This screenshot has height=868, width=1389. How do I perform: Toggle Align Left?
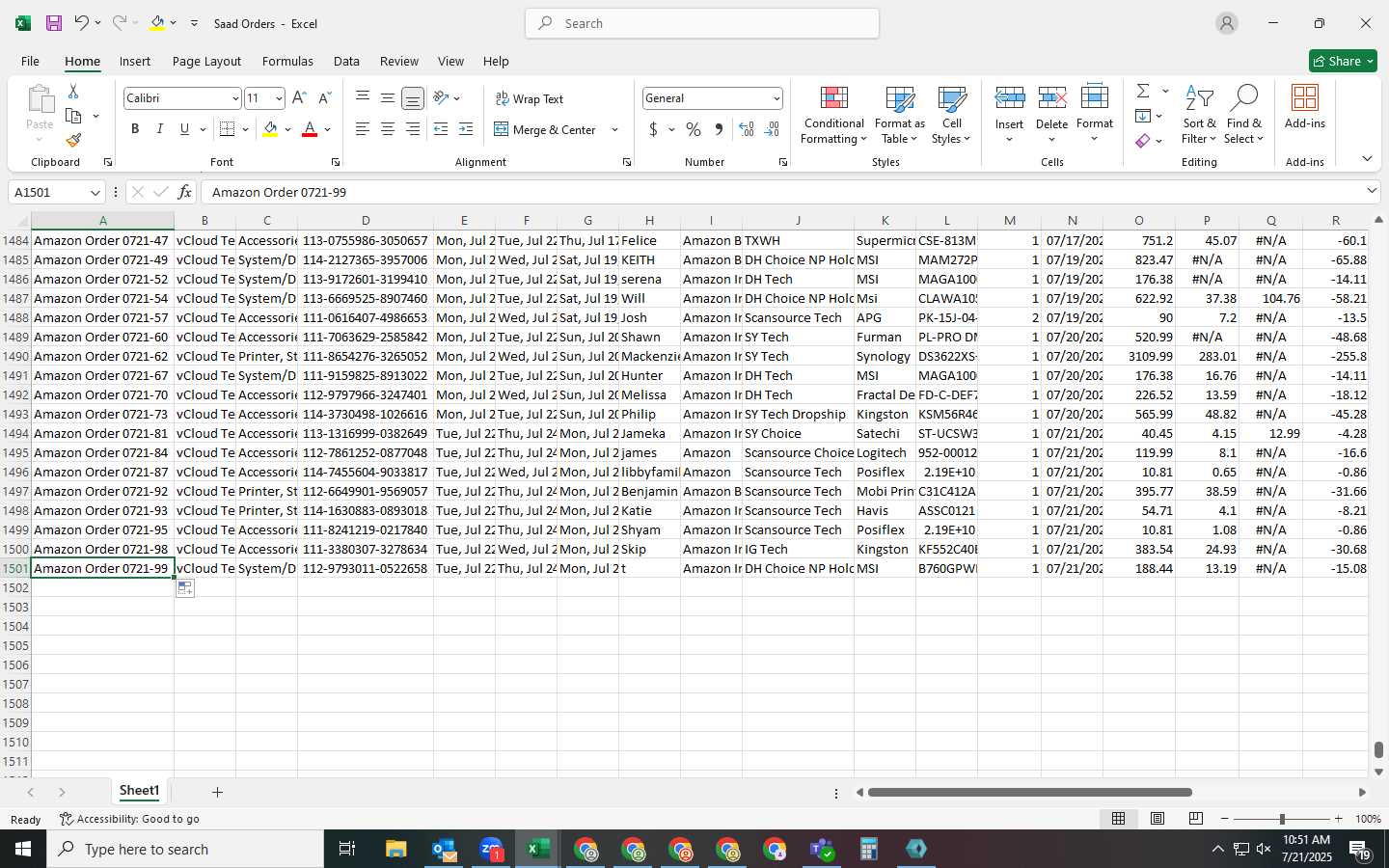click(363, 129)
